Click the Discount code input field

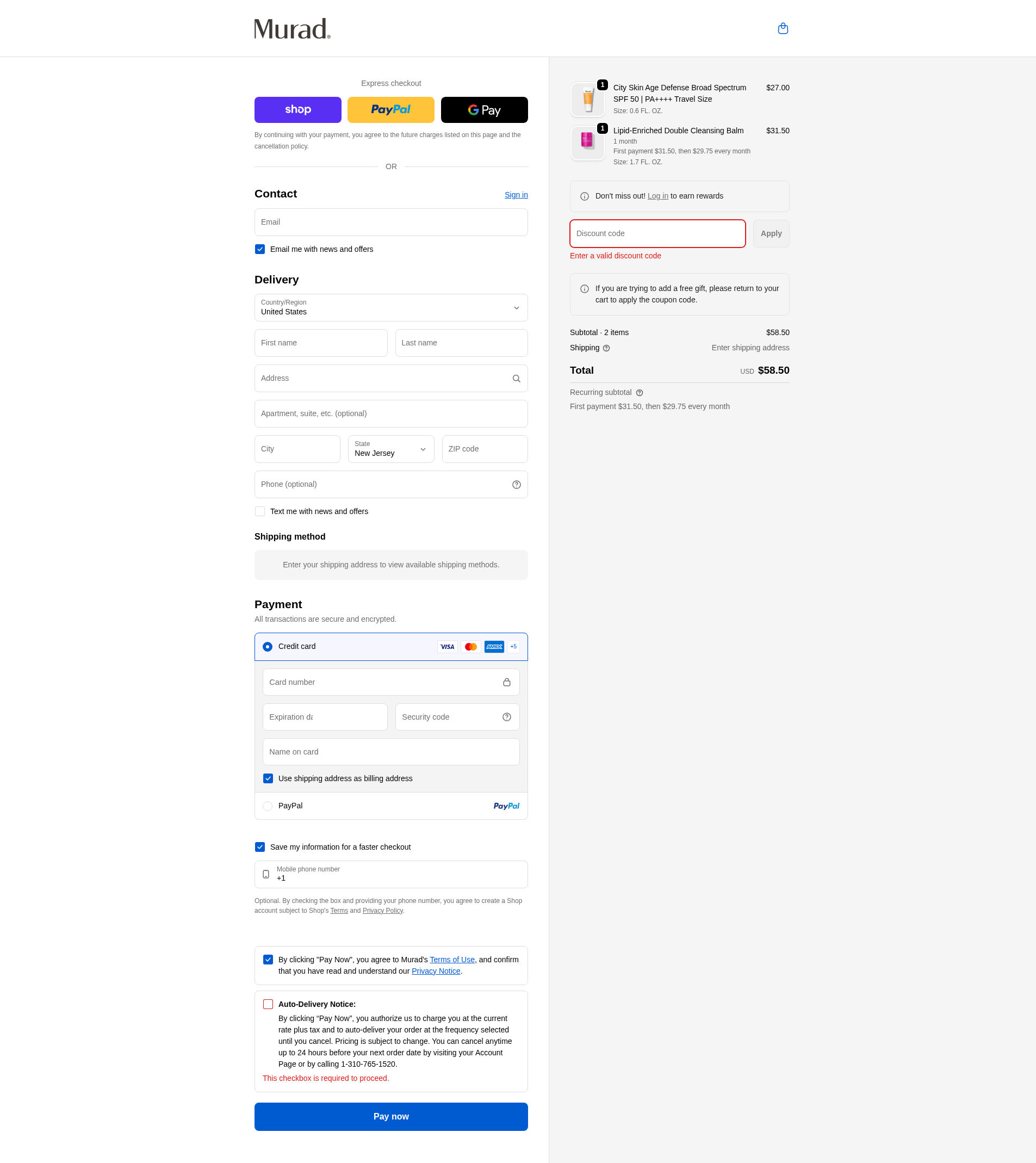[x=657, y=233]
